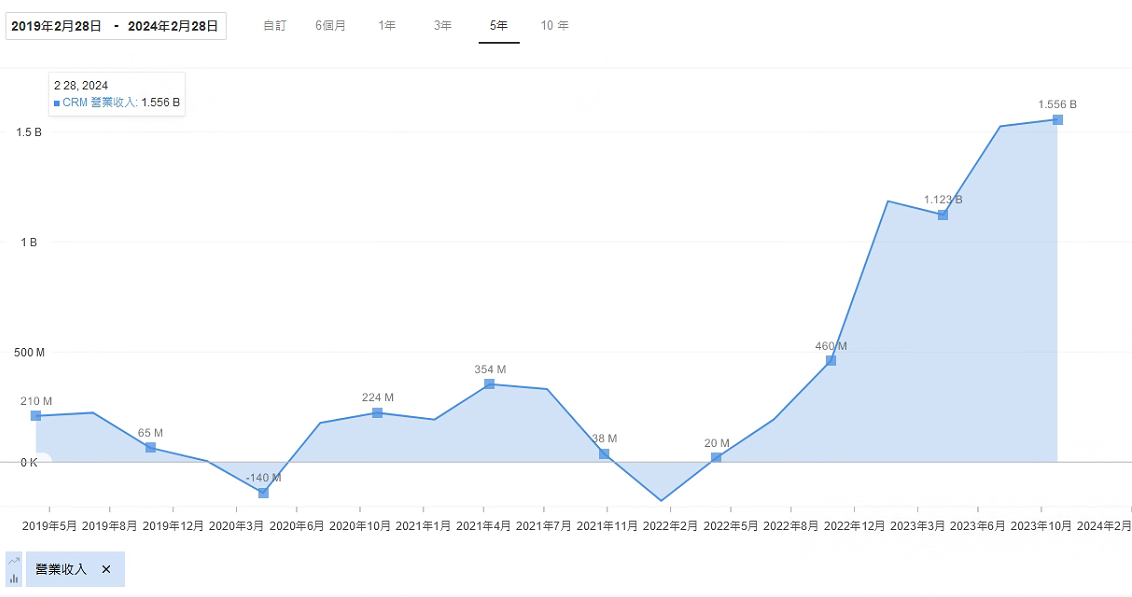Remove the 營業收入 metric tag

coord(106,570)
